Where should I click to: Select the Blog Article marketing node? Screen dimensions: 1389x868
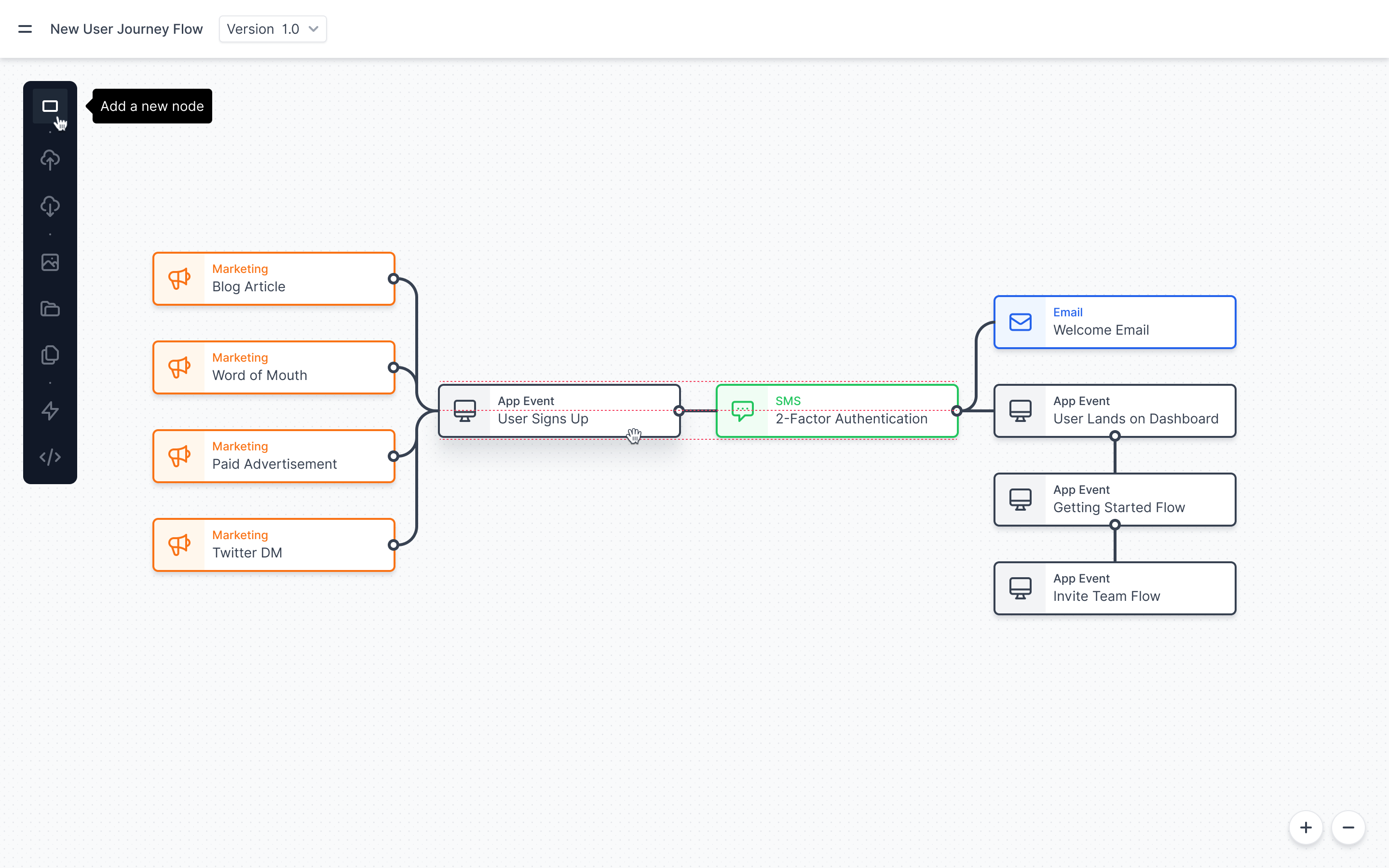[x=274, y=278]
